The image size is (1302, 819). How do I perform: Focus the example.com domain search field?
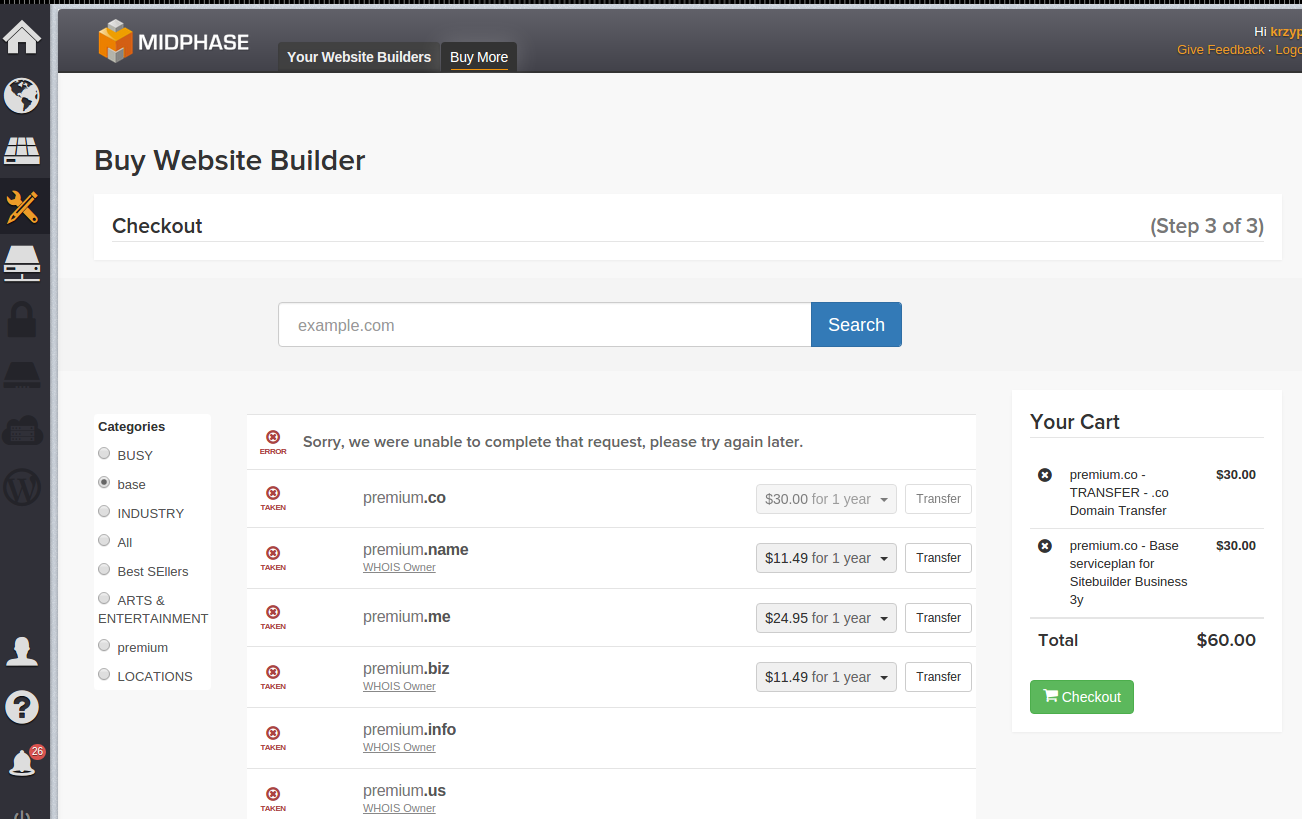[x=545, y=325]
